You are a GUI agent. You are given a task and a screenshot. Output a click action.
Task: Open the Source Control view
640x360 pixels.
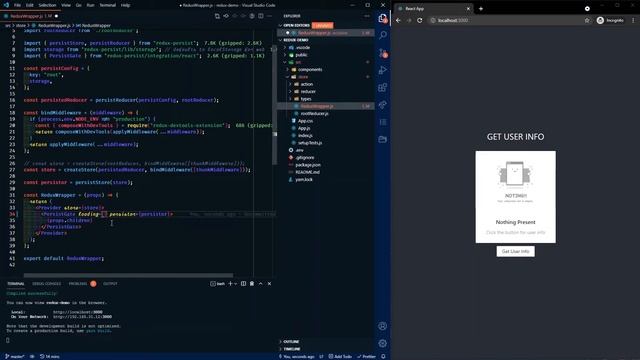pos(382,53)
